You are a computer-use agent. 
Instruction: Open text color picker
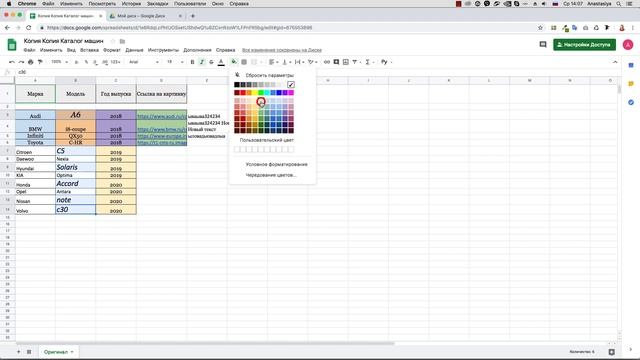[x=221, y=62]
